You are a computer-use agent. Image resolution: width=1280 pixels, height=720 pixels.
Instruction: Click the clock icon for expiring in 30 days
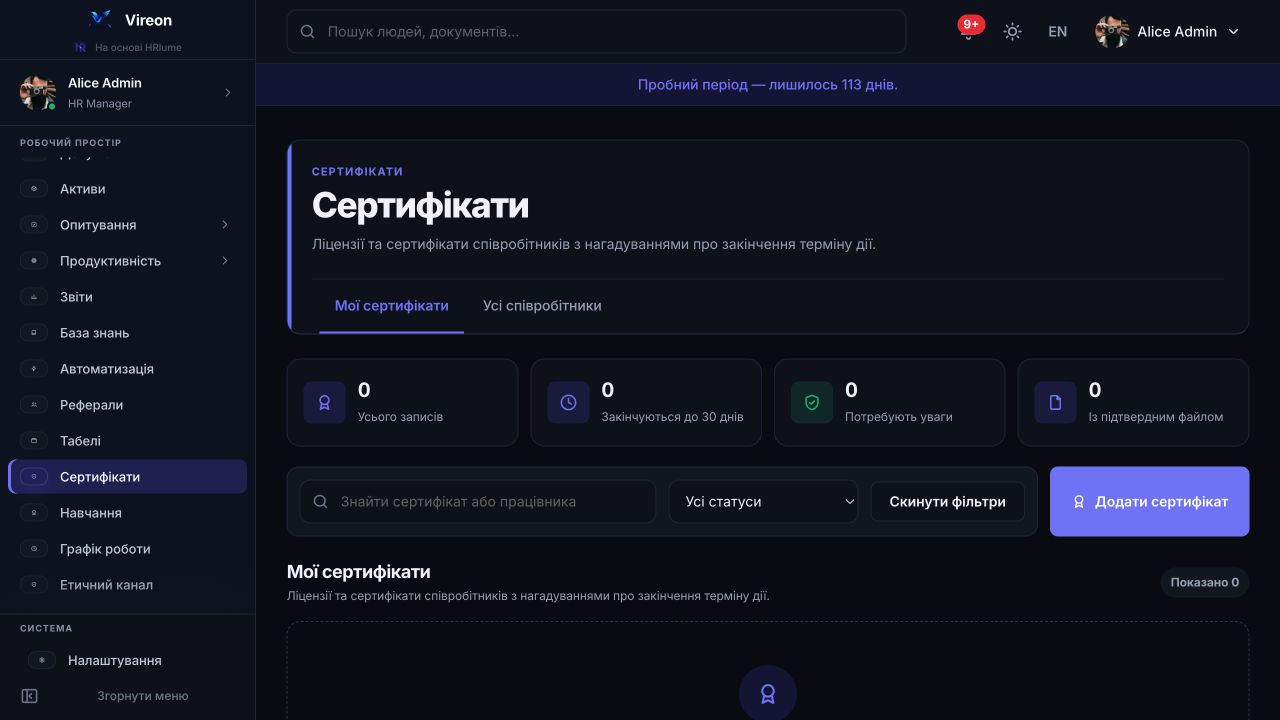pyautogui.click(x=568, y=402)
